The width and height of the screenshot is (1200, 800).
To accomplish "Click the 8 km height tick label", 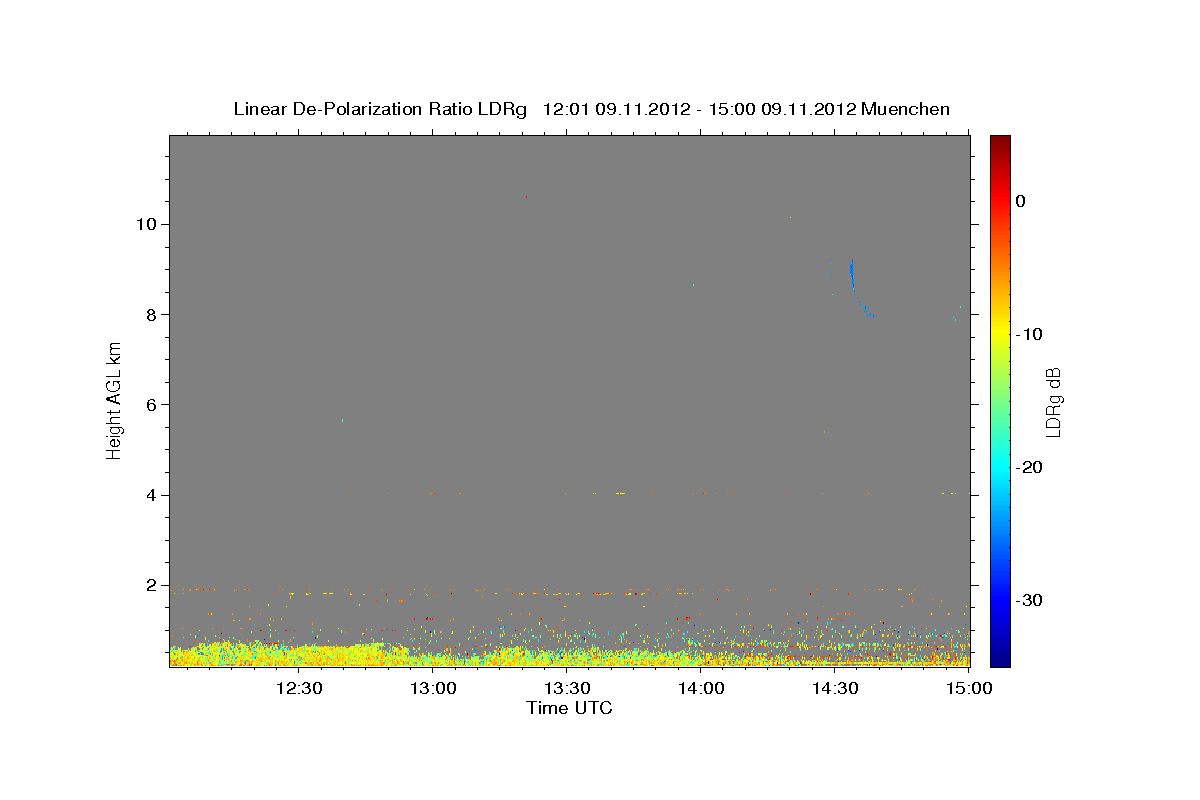I will click(151, 314).
